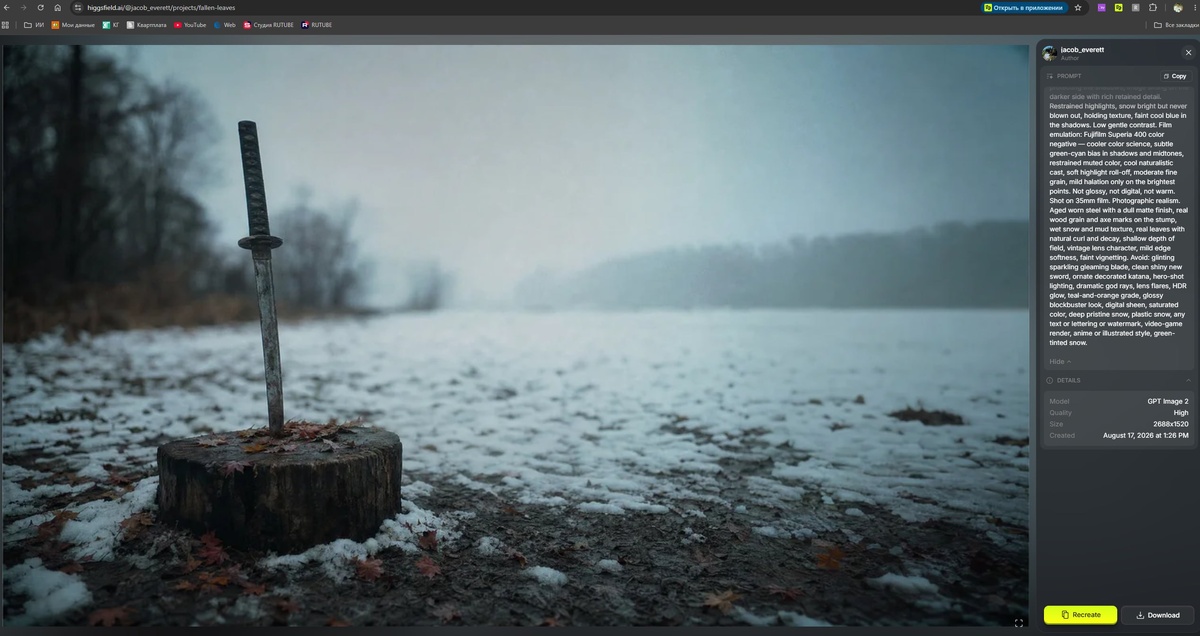
Task: Click the yellow-green Higgsfield extension icon
Action: (x=1119, y=7)
